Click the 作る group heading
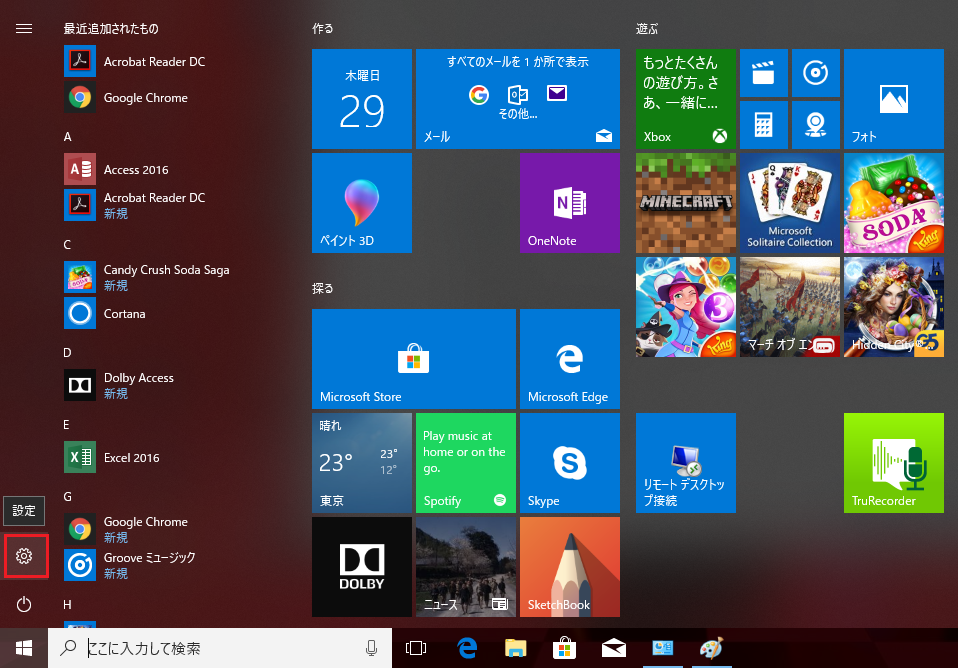The height and width of the screenshot is (668, 958). tap(323, 29)
